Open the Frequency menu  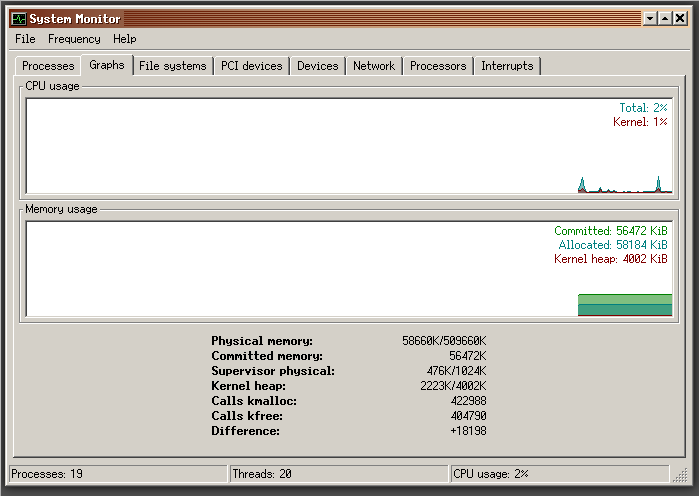pos(74,39)
